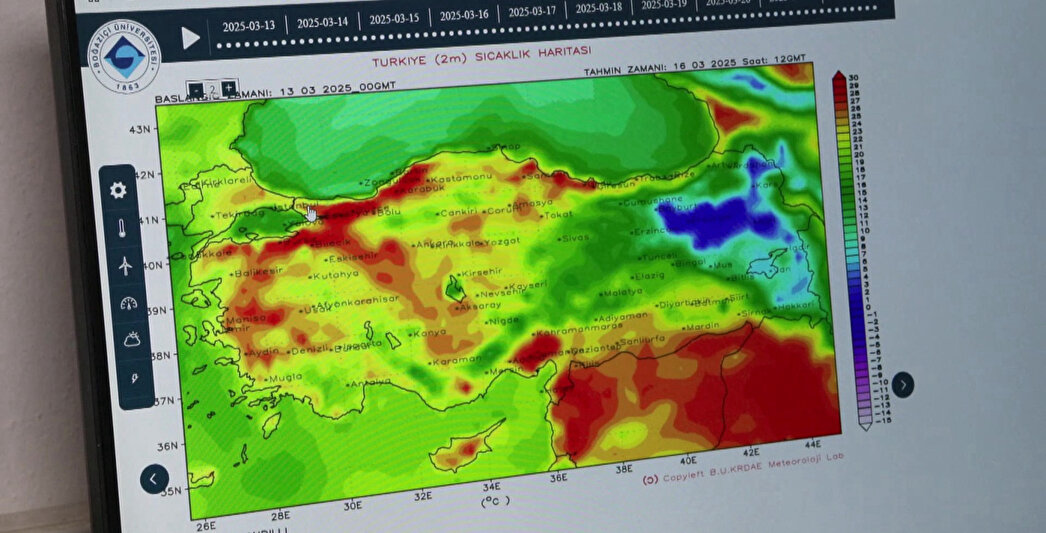Select the 2025-03-14 date tab
1046x533 pixels.
coord(322,22)
